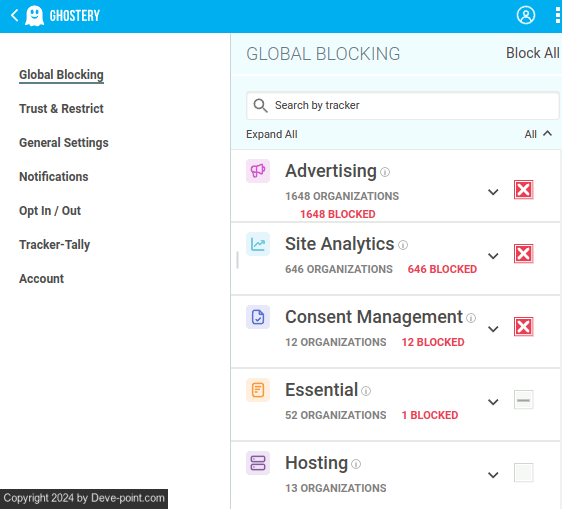Expand the Advertising tracker list
The image size is (562, 509).
493,192
